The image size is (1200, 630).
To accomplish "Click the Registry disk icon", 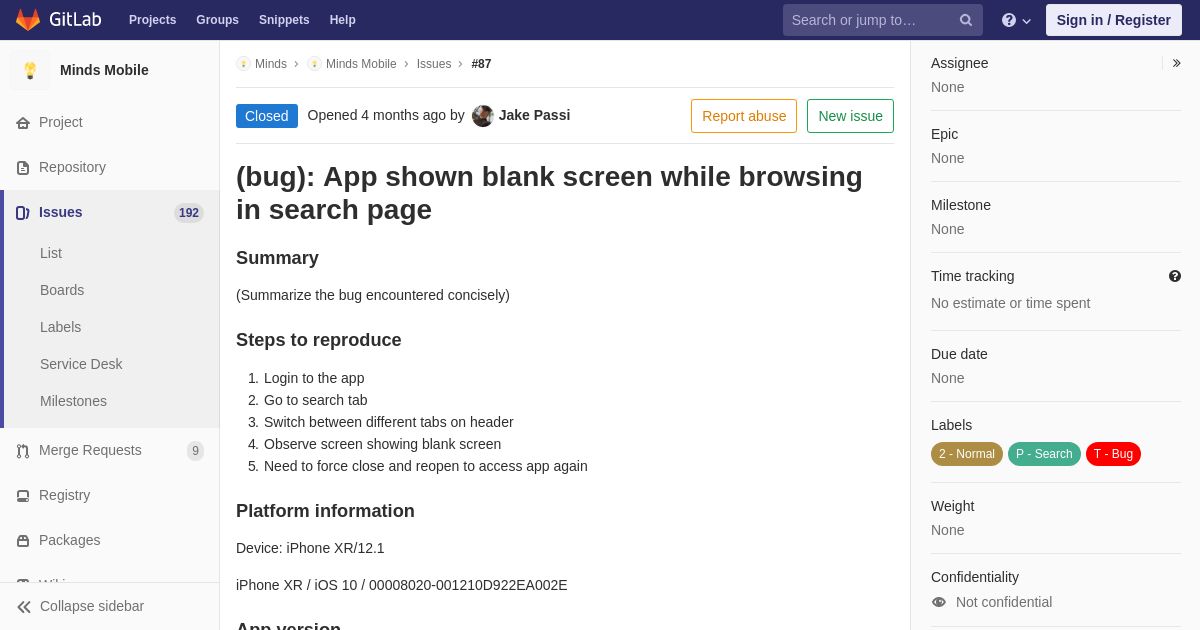I will [23, 496].
